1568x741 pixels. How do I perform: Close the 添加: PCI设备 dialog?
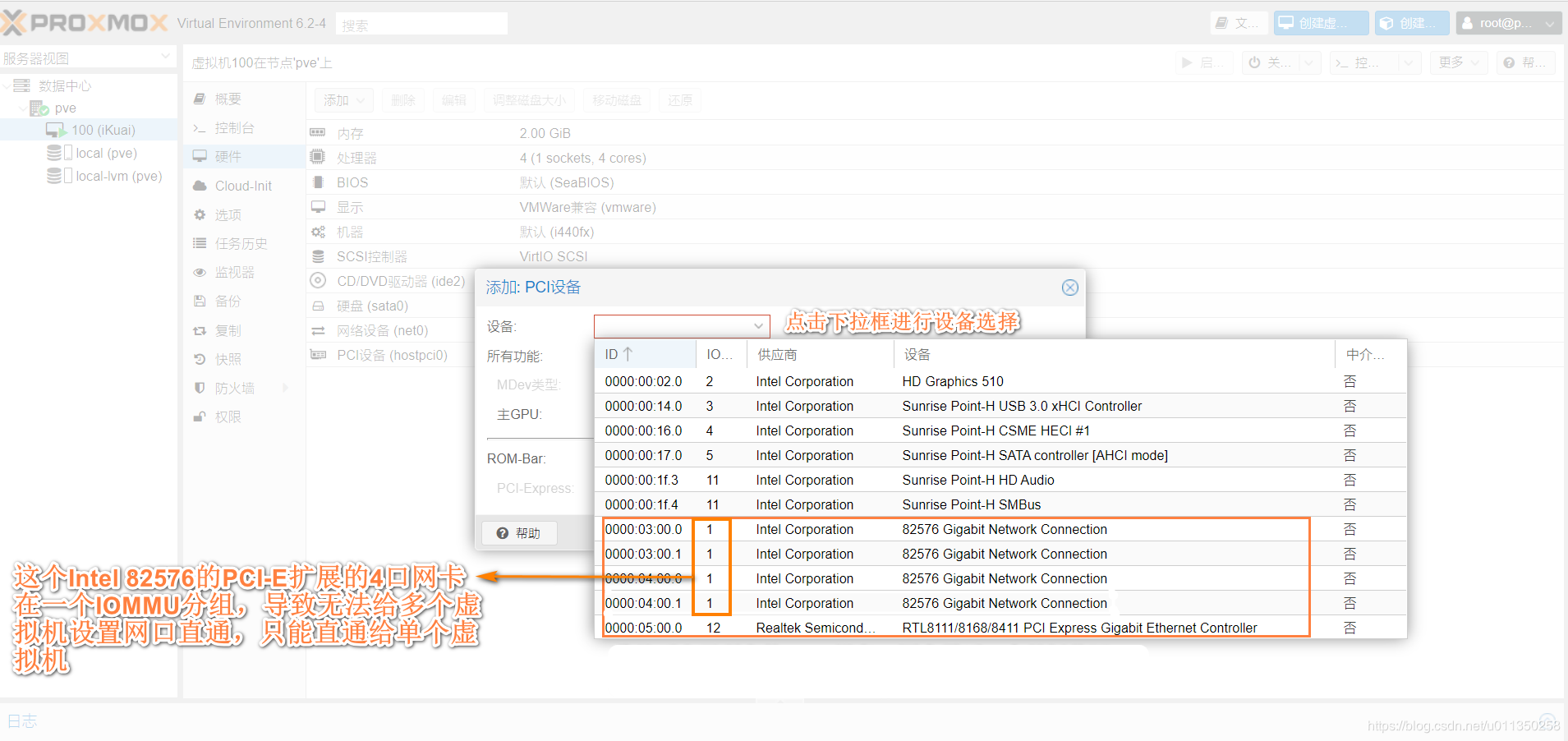(1069, 288)
